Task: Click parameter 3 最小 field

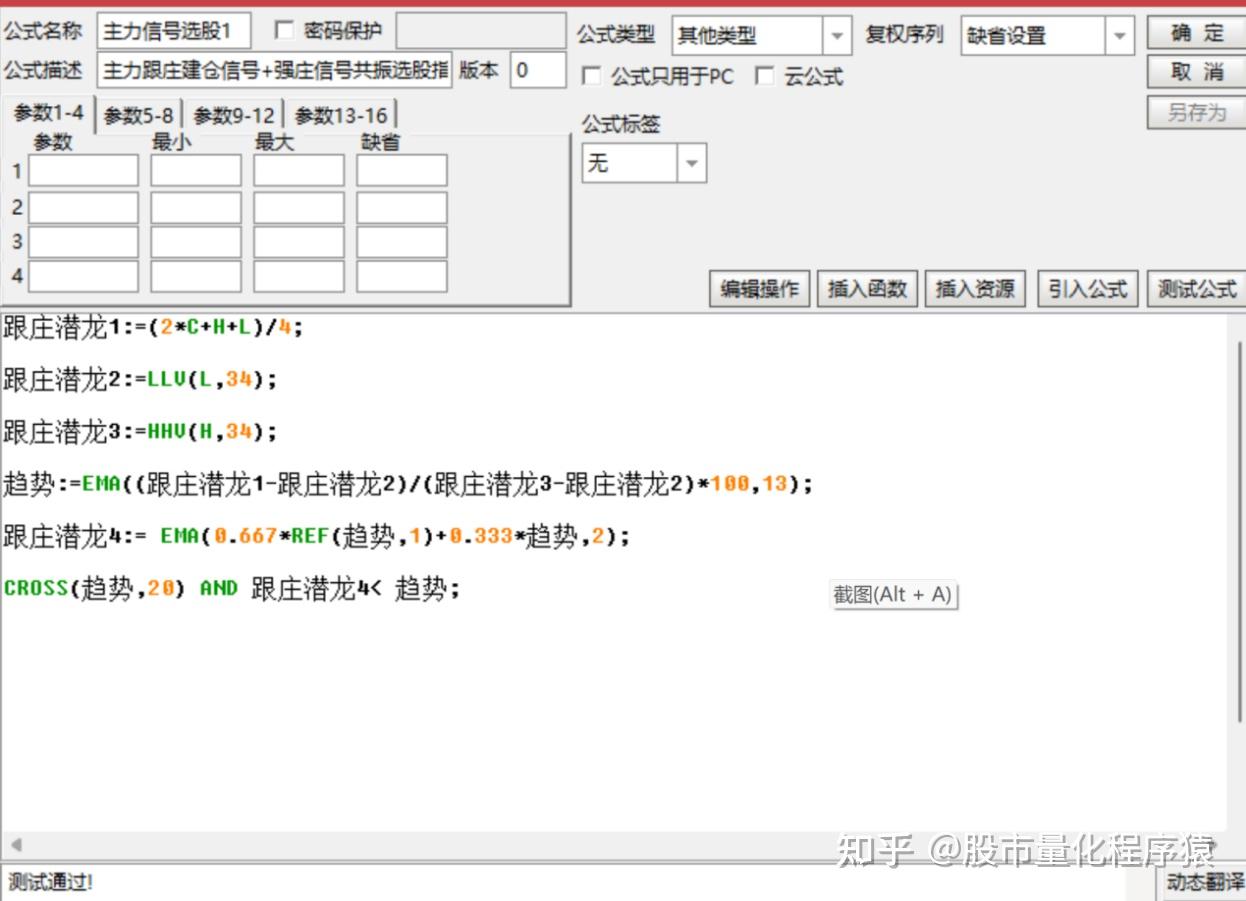Action: click(196, 241)
